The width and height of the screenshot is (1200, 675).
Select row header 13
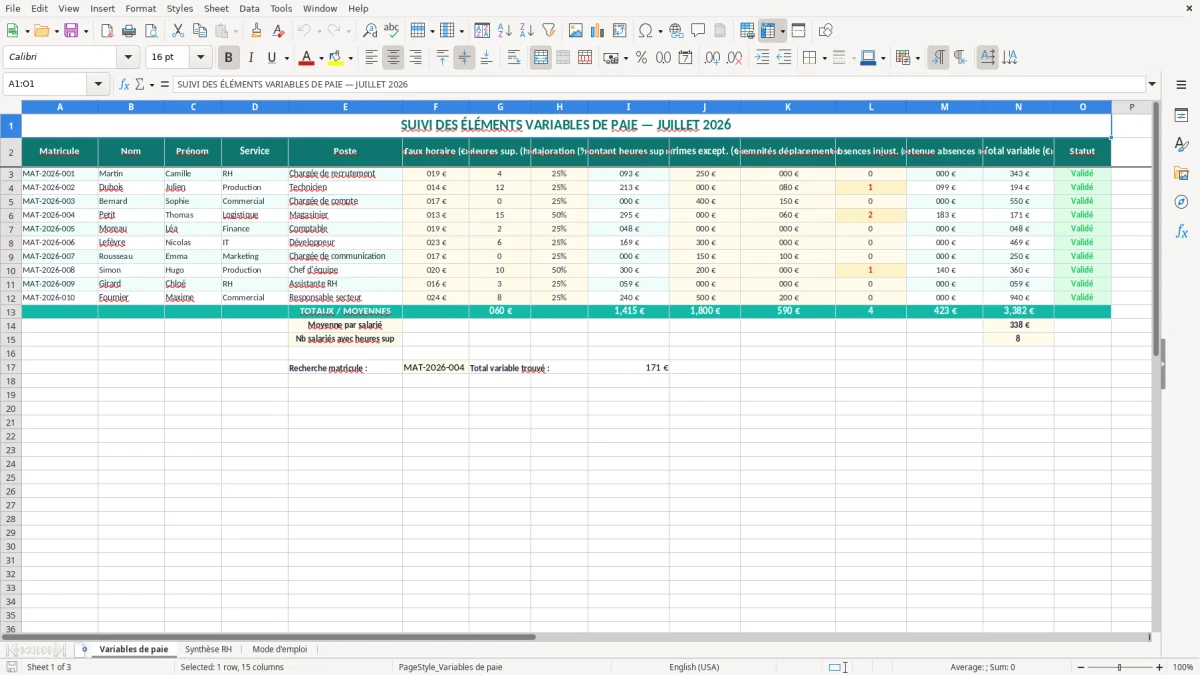pos(11,311)
